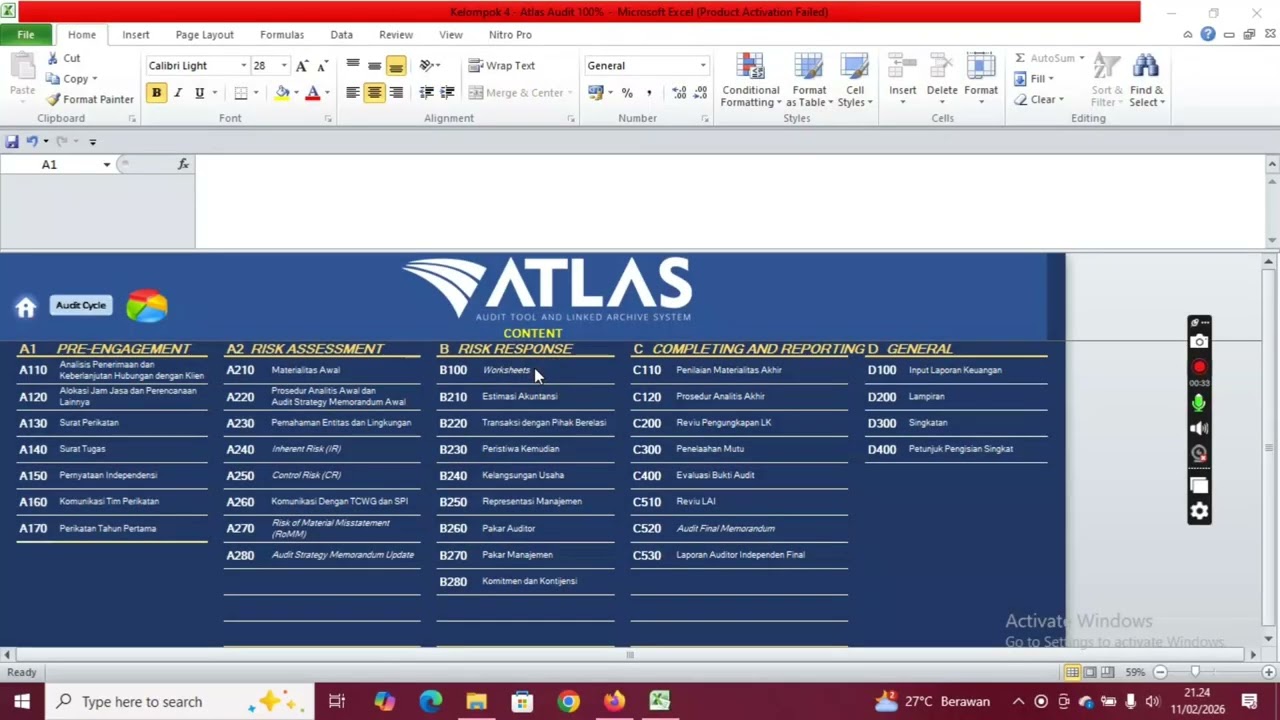Click the Undo icon
This screenshot has width=1280, height=720.
tap(31, 141)
